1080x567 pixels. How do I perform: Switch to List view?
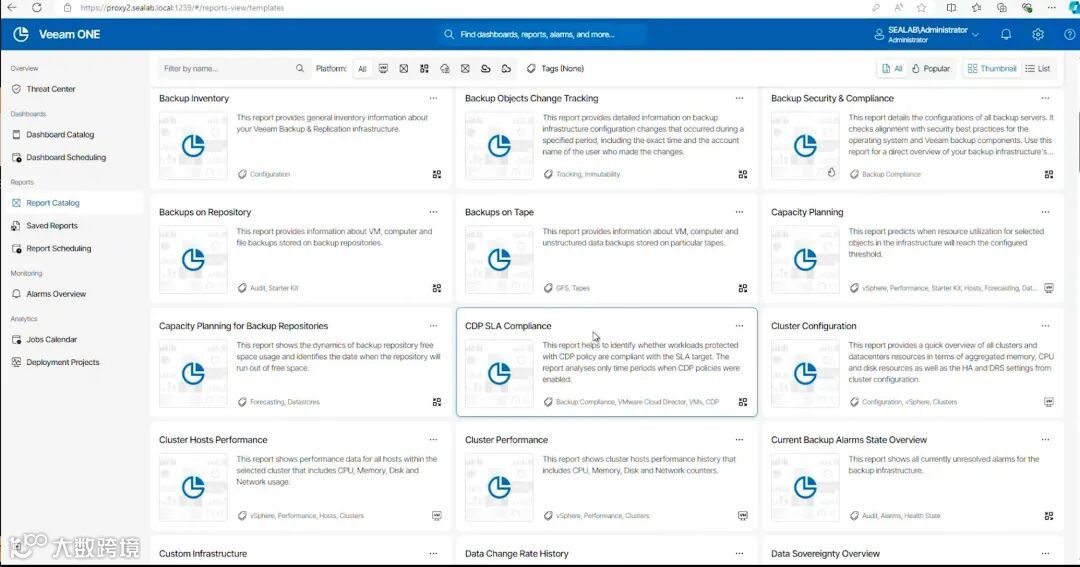(1037, 68)
